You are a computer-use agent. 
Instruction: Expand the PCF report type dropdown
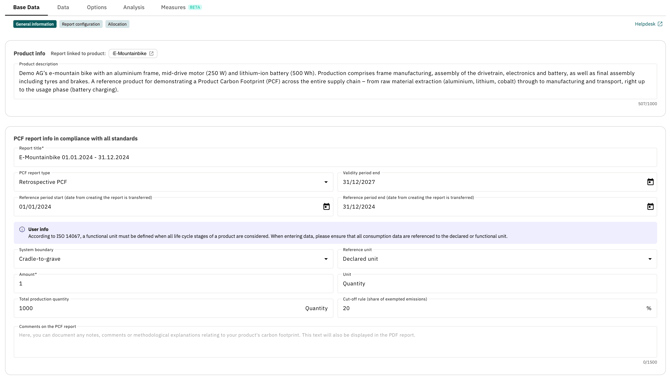point(326,182)
